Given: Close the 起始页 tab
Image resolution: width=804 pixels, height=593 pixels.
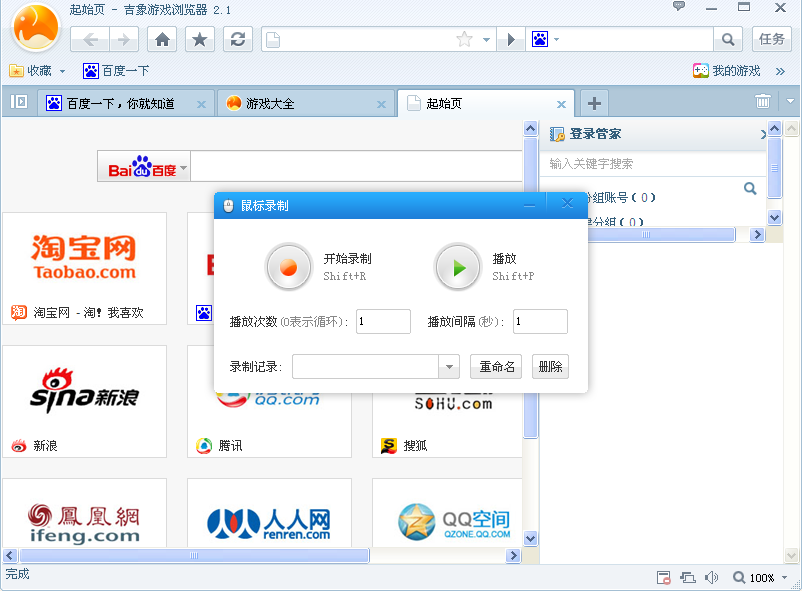Looking at the screenshot, I should click(561, 105).
